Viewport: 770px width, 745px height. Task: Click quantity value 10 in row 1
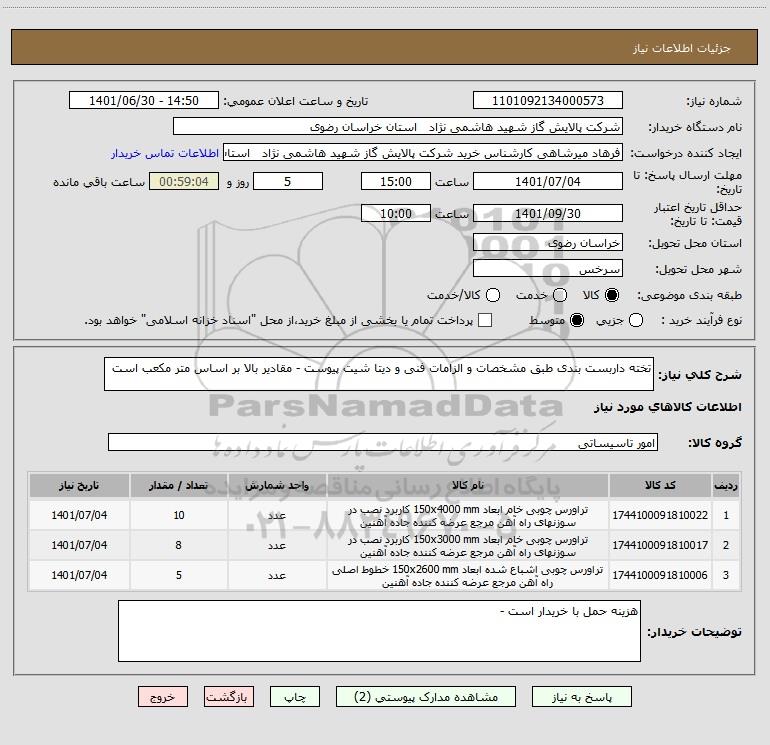[x=179, y=515]
